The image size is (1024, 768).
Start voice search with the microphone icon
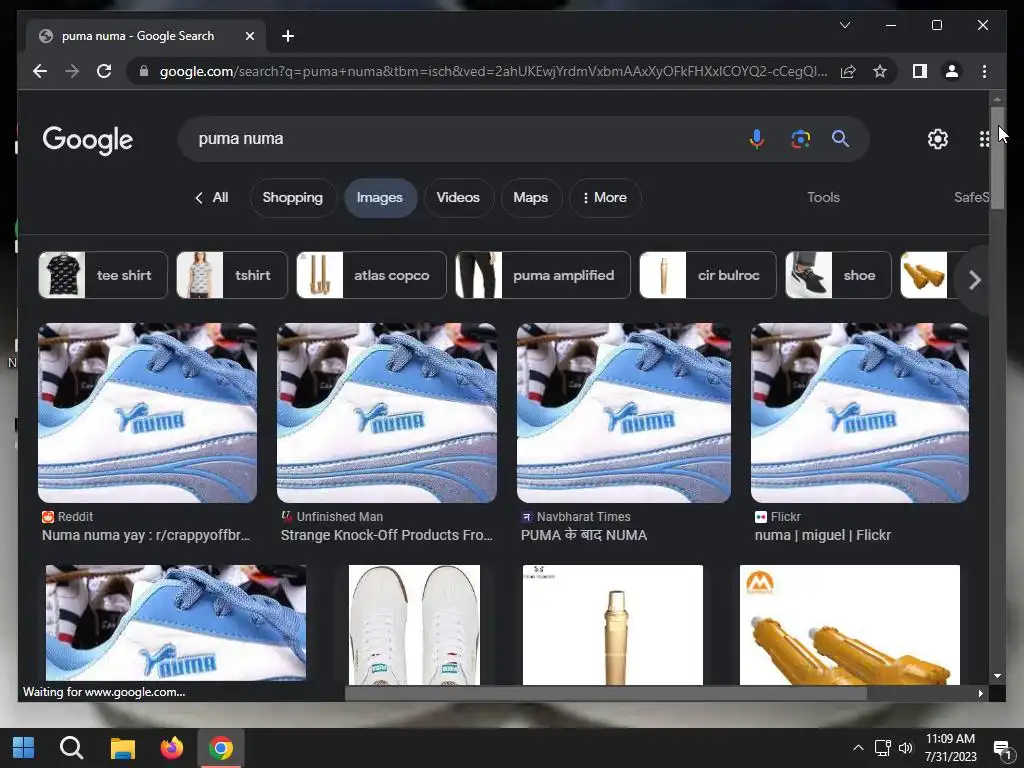[756, 138]
